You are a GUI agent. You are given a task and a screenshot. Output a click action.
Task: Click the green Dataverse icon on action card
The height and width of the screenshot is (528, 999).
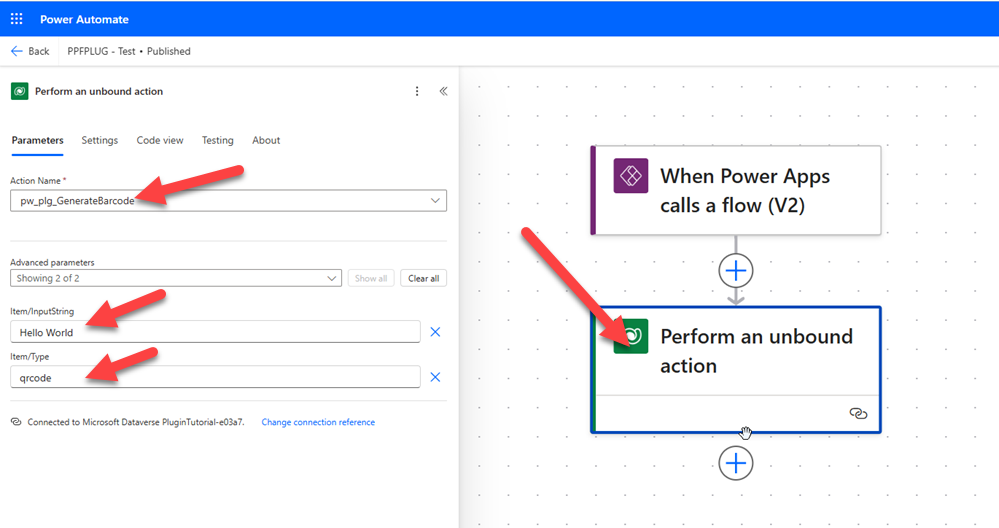631,336
